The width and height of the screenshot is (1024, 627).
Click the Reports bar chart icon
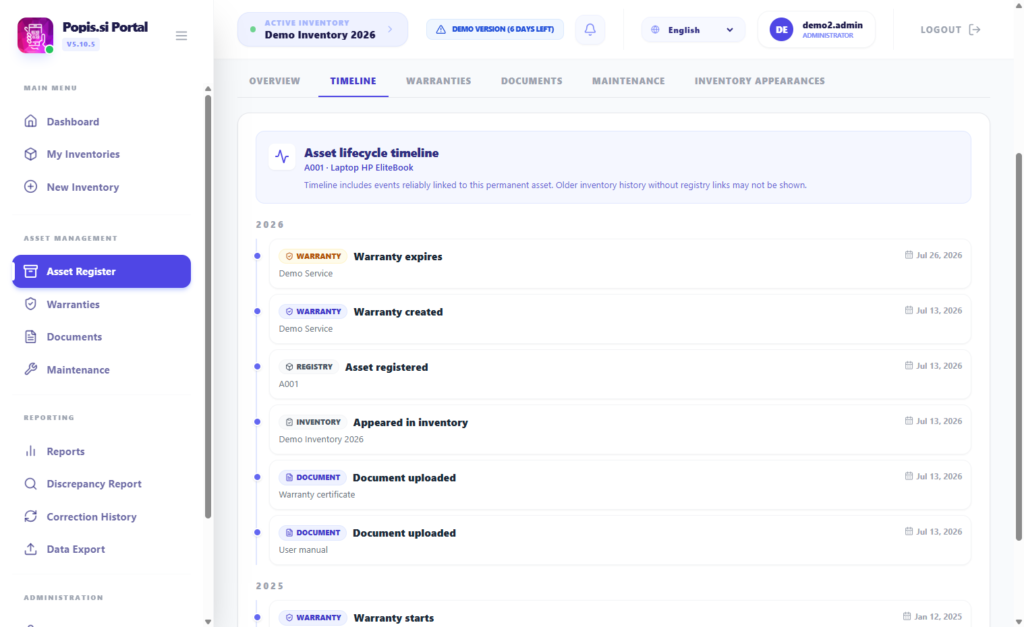[x=31, y=451]
